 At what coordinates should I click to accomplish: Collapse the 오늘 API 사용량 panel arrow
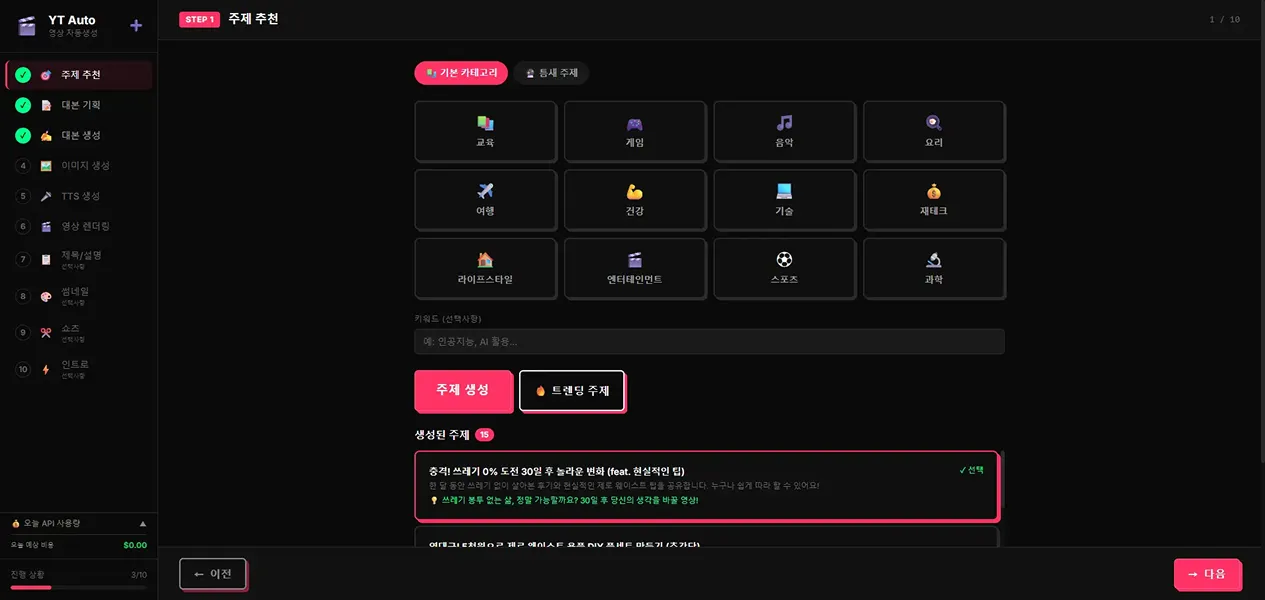point(142,523)
